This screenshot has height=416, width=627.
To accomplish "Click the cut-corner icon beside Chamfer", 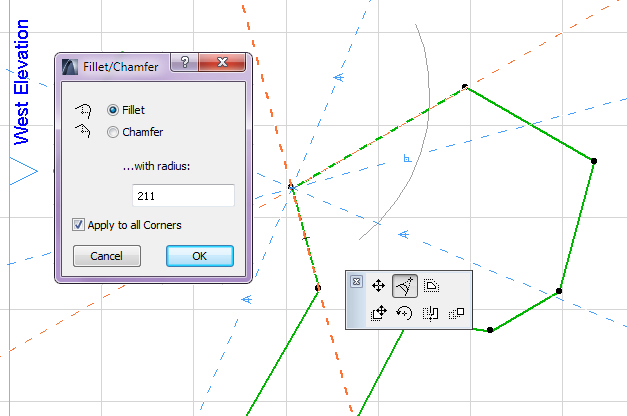I will [x=83, y=131].
